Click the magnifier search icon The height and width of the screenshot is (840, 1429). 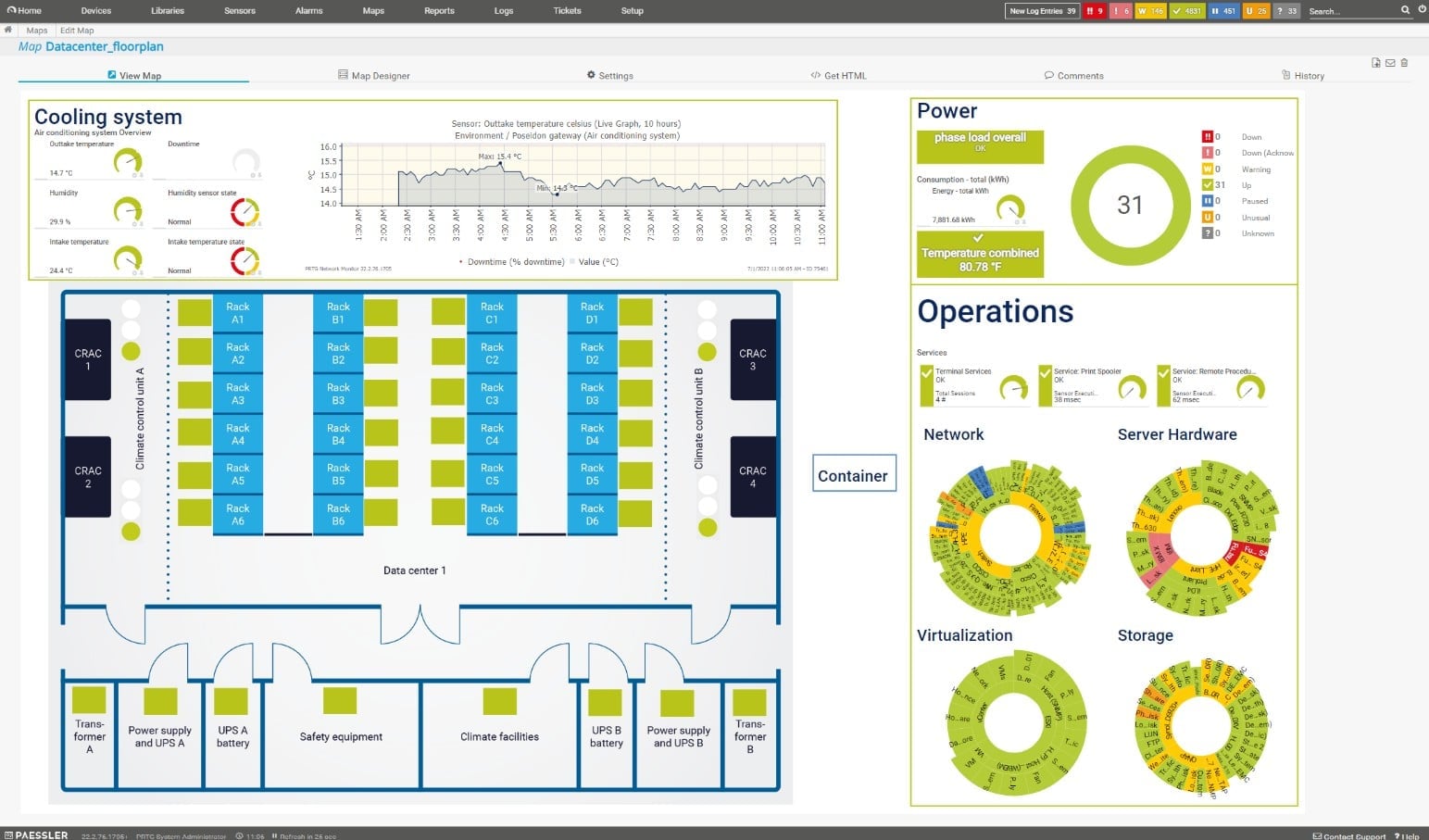[x=1405, y=10]
